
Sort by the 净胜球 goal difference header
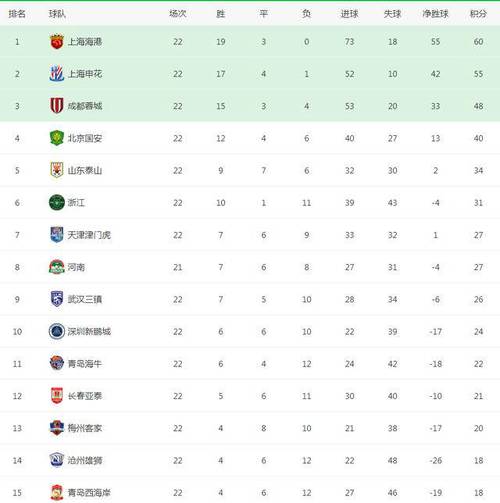pyautogui.click(x=435, y=14)
